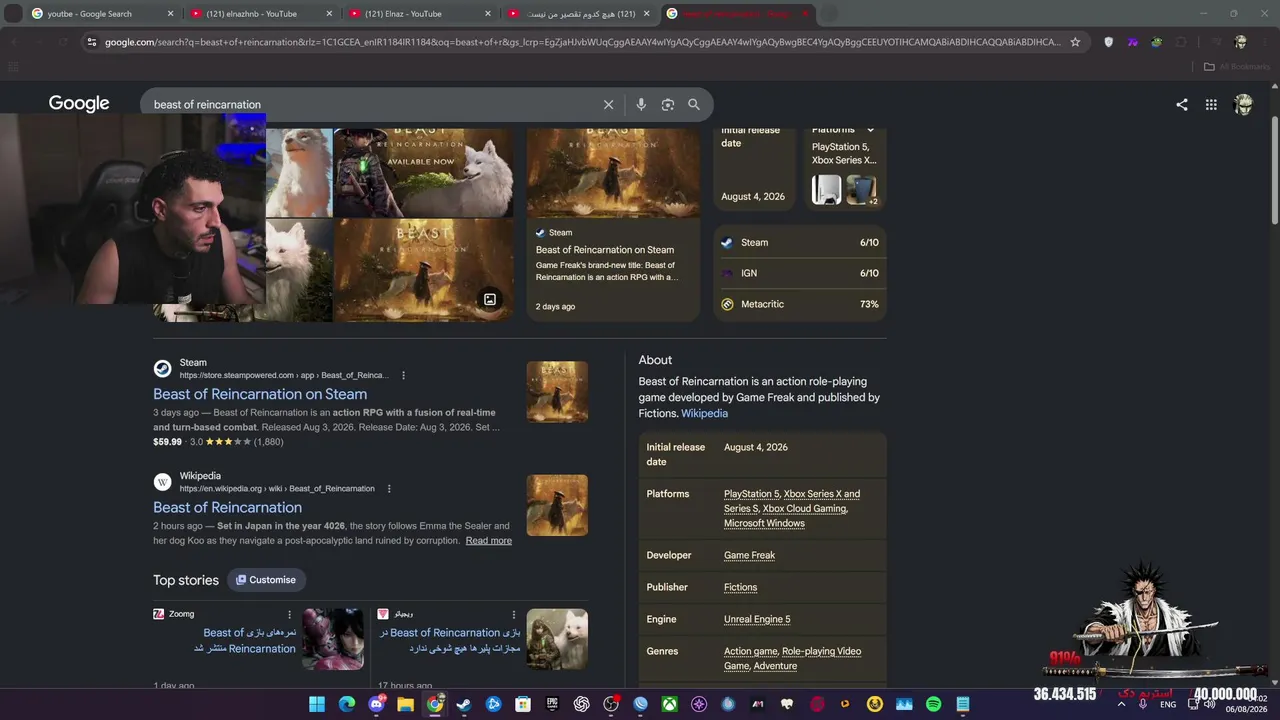
Task: Open the PlayStation 5 platform link
Action: pos(751,494)
